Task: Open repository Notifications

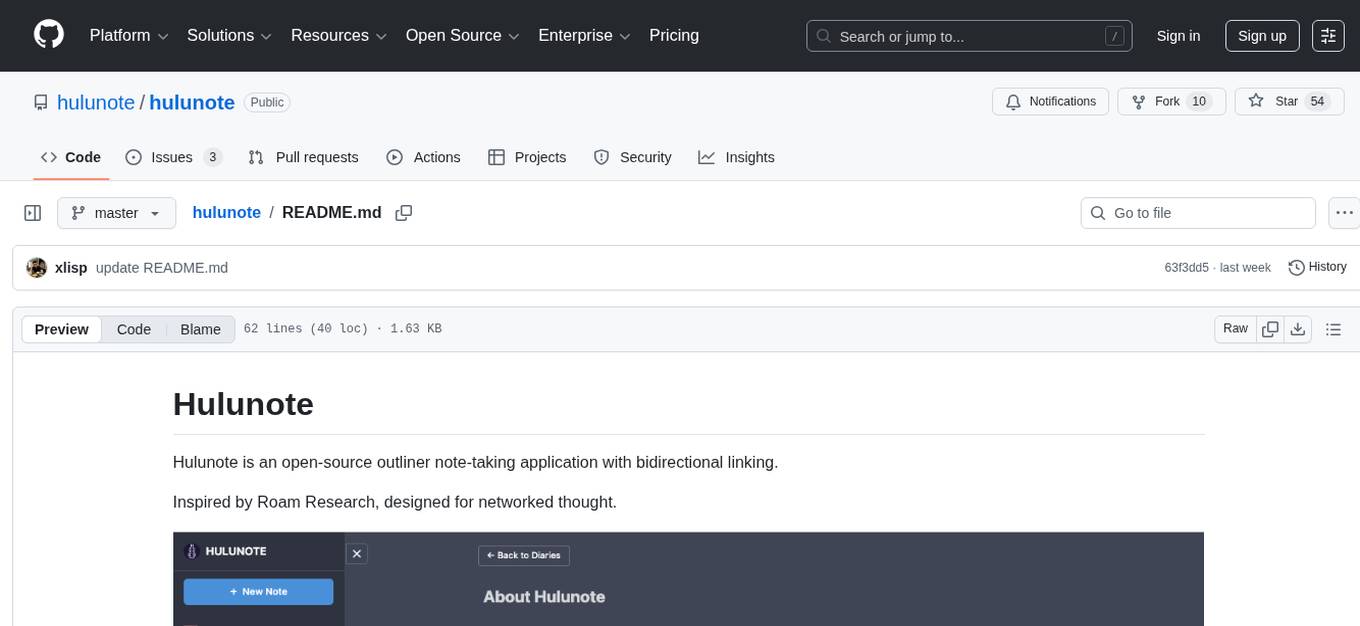Action: [1050, 101]
